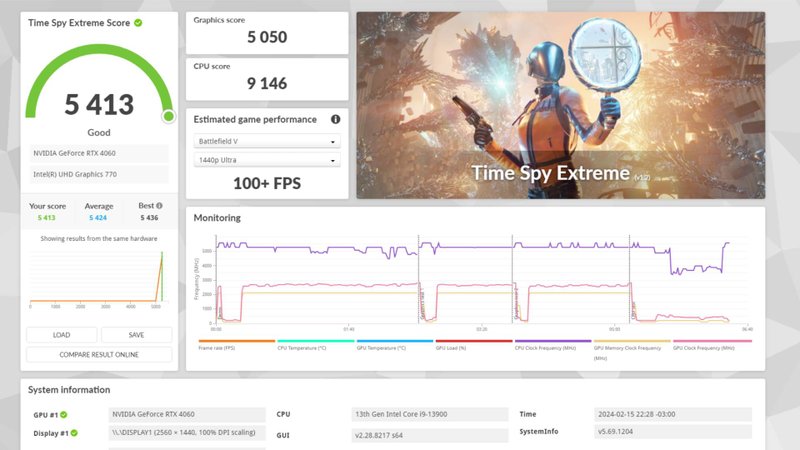Click the CPU score value 9 146

pyautogui.click(x=267, y=83)
